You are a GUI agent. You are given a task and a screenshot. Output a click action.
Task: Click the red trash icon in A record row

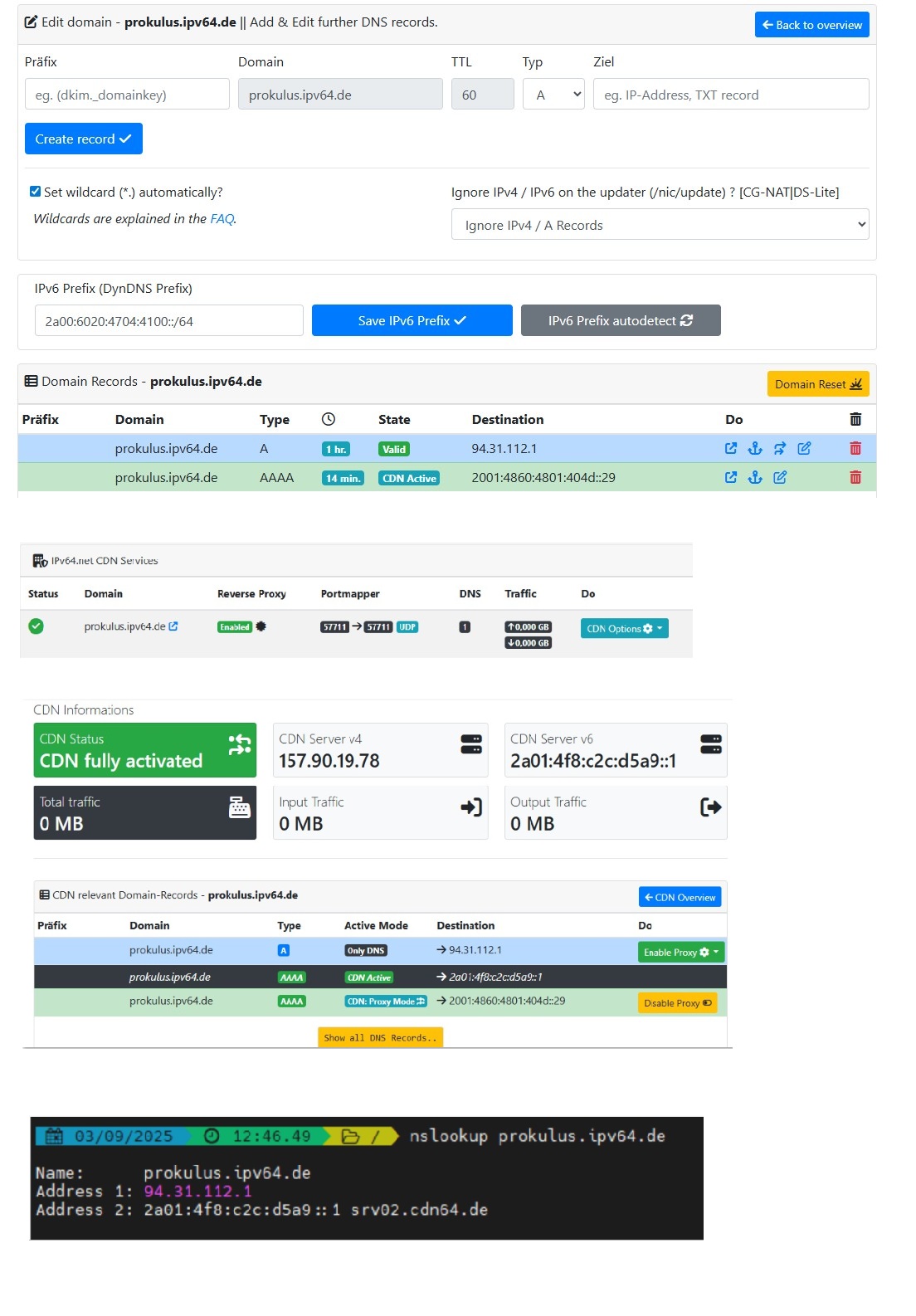tap(855, 449)
